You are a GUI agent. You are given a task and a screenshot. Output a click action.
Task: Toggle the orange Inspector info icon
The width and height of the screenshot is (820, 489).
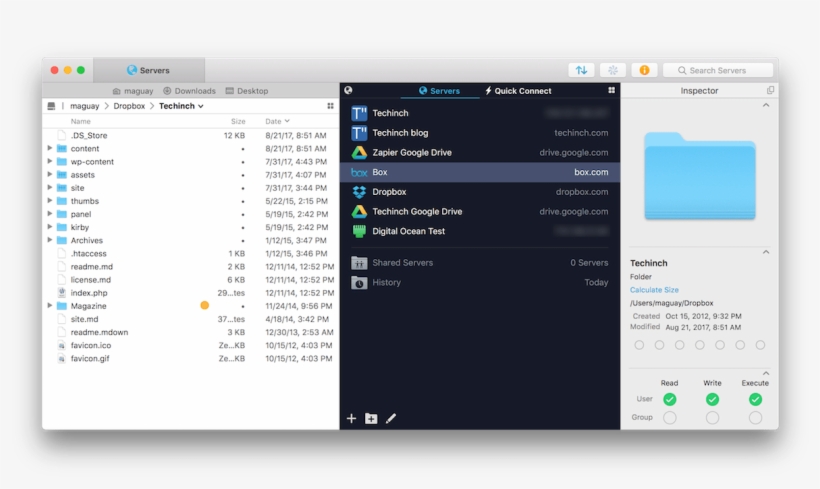[644, 70]
